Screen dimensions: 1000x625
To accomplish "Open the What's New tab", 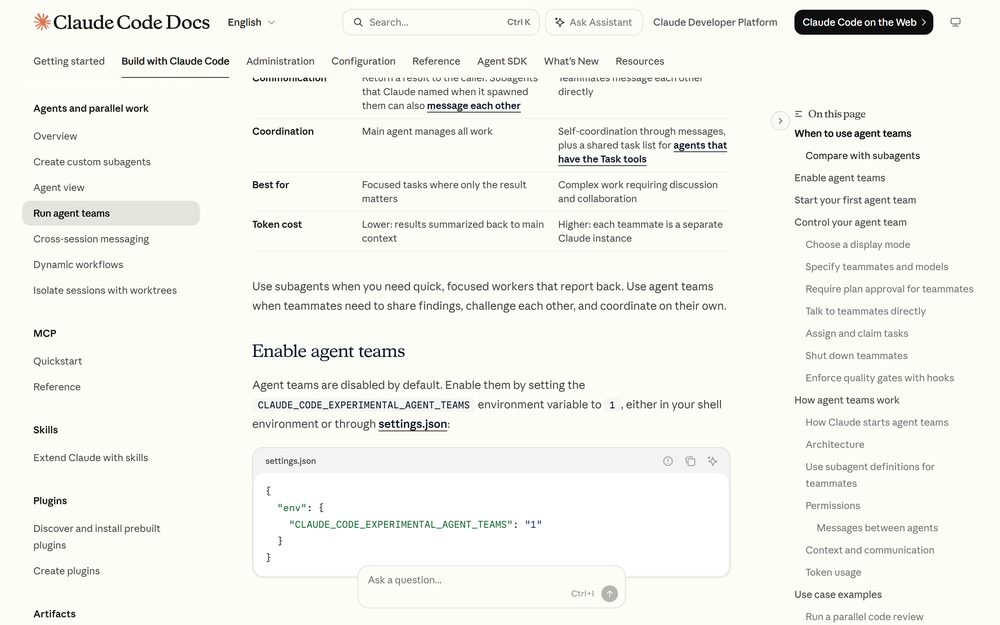I will click(571, 61).
